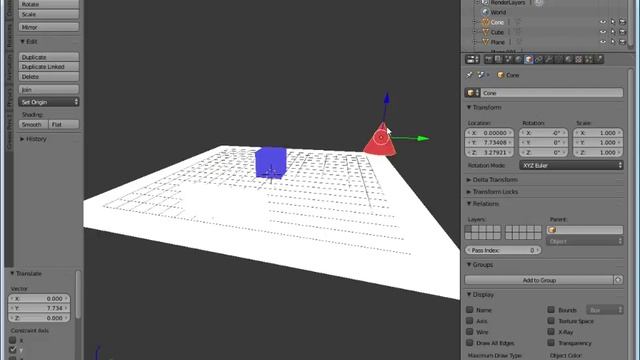Screen dimensions: 640x360
Task: Collapse the Edit panel
Action: 29,42
